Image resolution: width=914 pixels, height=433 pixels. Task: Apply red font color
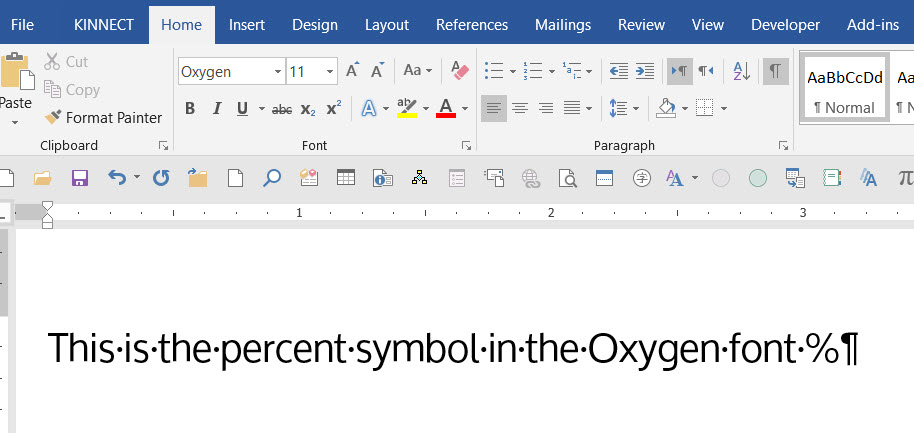[x=446, y=108]
